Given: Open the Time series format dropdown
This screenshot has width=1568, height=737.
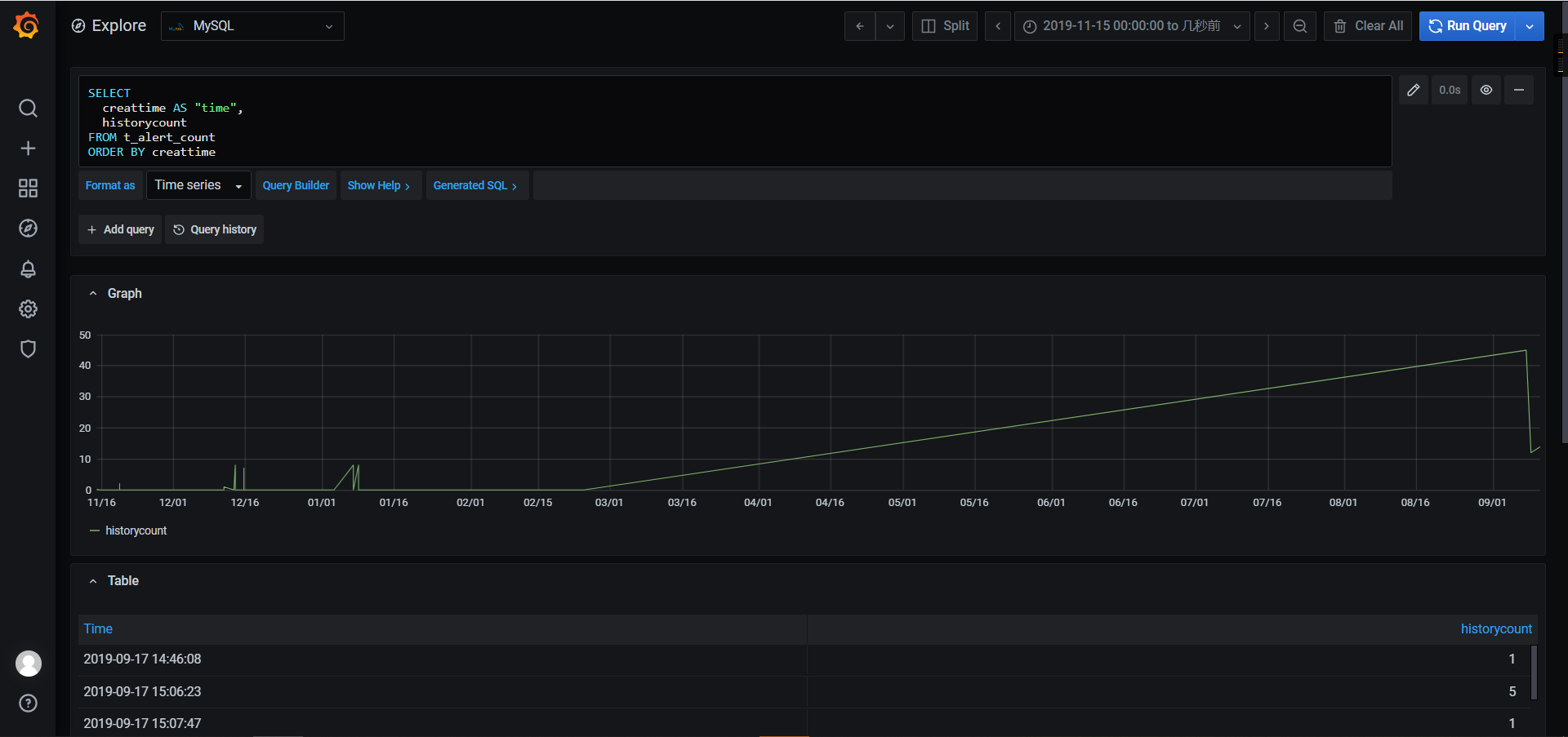Looking at the screenshot, I should coord(198,185).
